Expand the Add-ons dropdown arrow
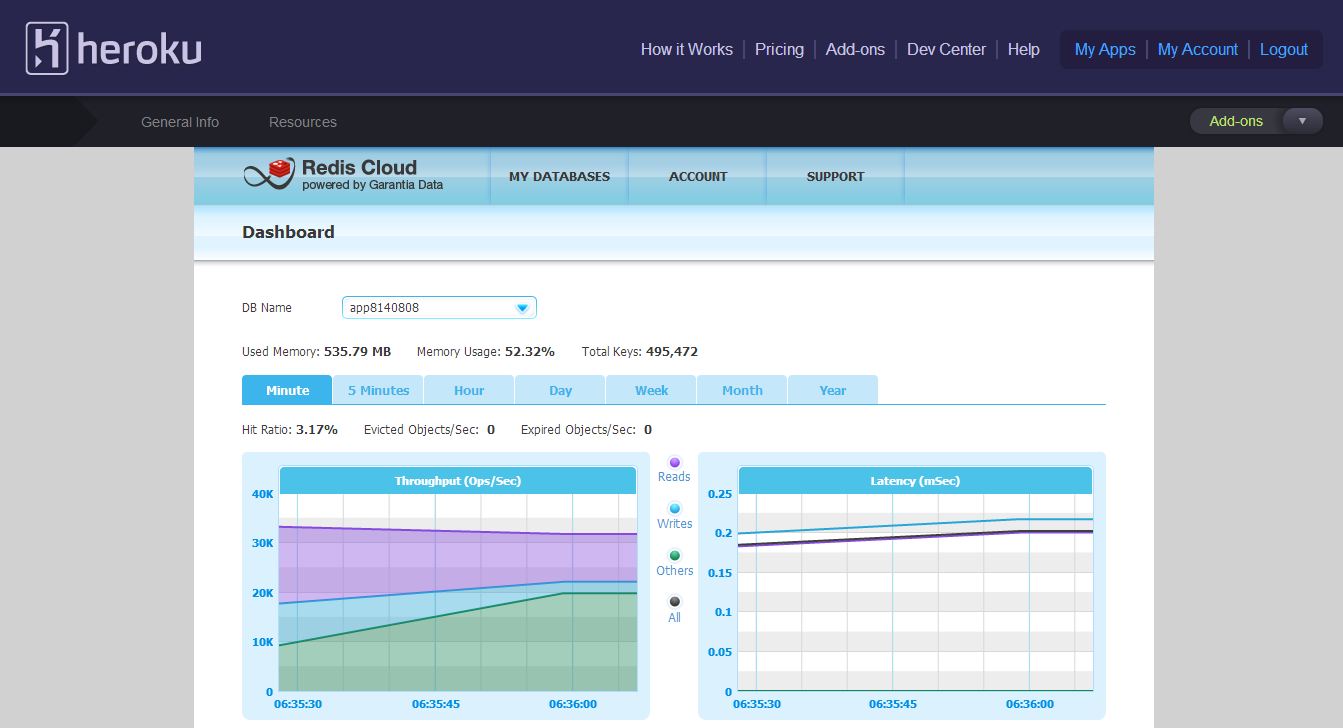This screenshot has width=1343, height=728. pos(1302,121)
